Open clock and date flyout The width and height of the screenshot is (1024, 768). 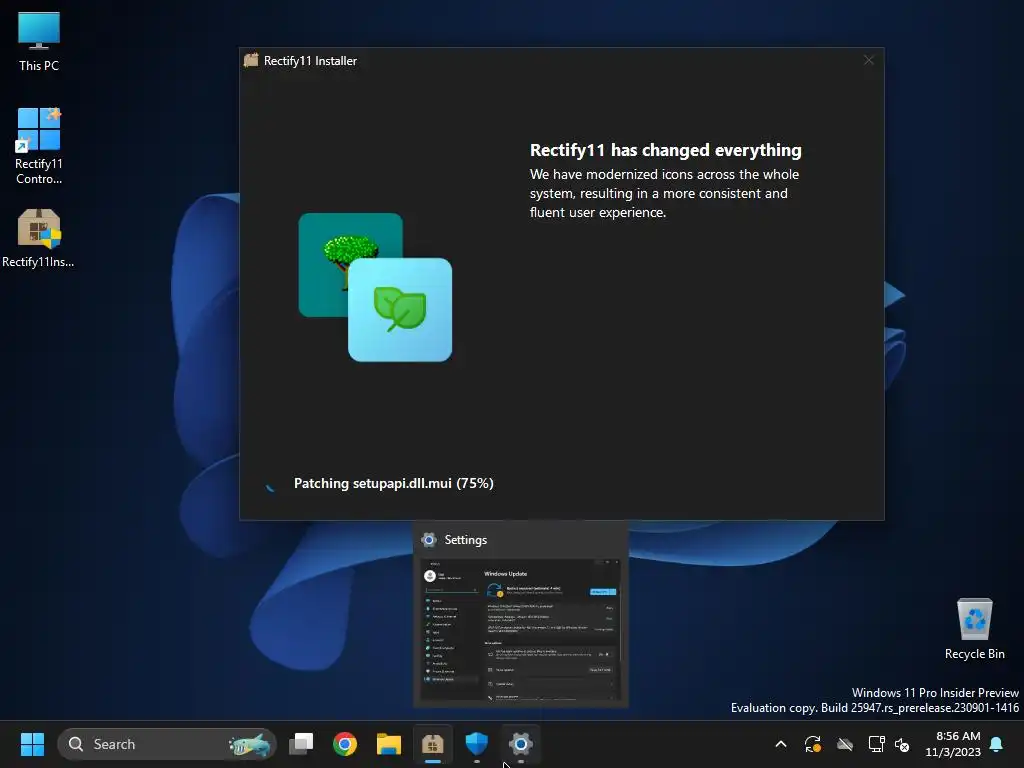[953, 744]
